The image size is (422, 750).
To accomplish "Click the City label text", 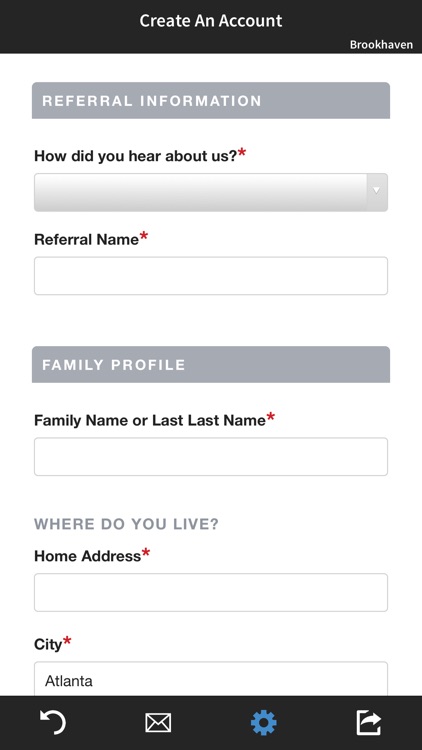I will [52, 644].
